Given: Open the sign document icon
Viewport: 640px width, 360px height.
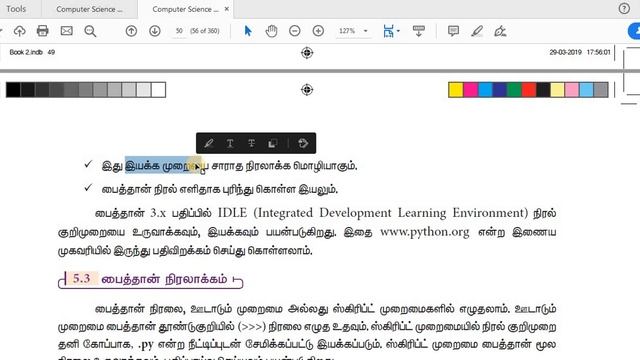Looking at the screenshot, I should [x=500, y=31].
